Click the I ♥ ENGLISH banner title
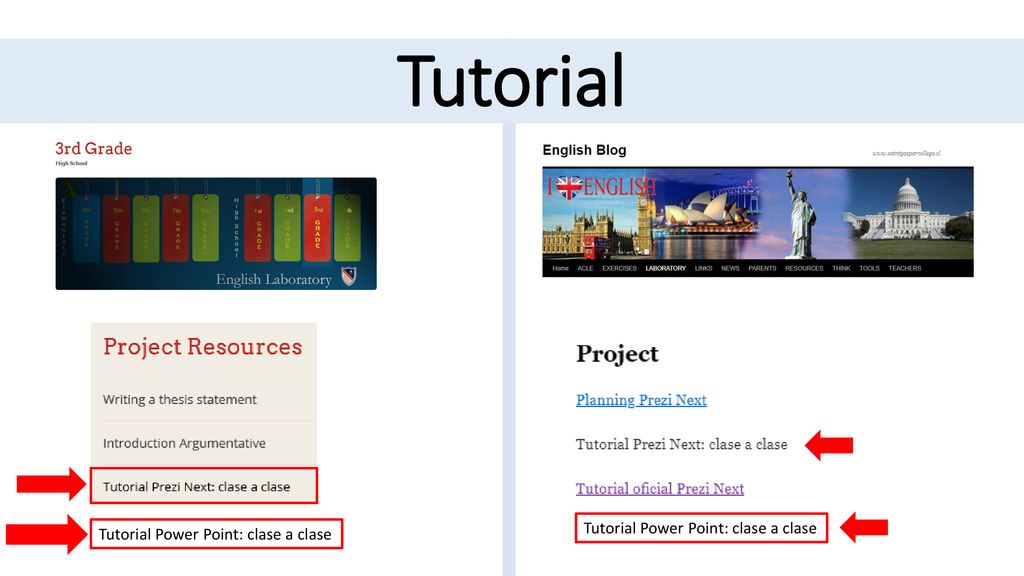This screenshot has width=1024, height=576. pos(601,187)
